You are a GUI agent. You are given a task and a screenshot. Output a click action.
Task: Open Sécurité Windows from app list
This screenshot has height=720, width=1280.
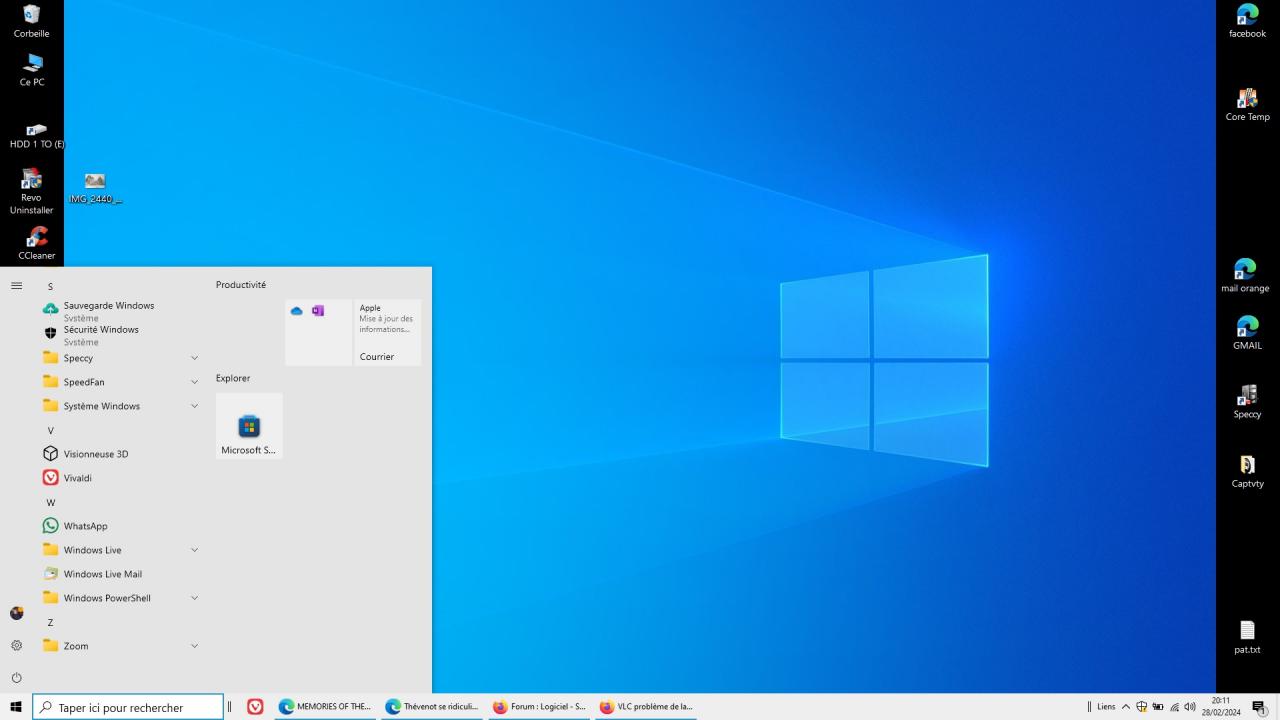[x=120, y=335]
